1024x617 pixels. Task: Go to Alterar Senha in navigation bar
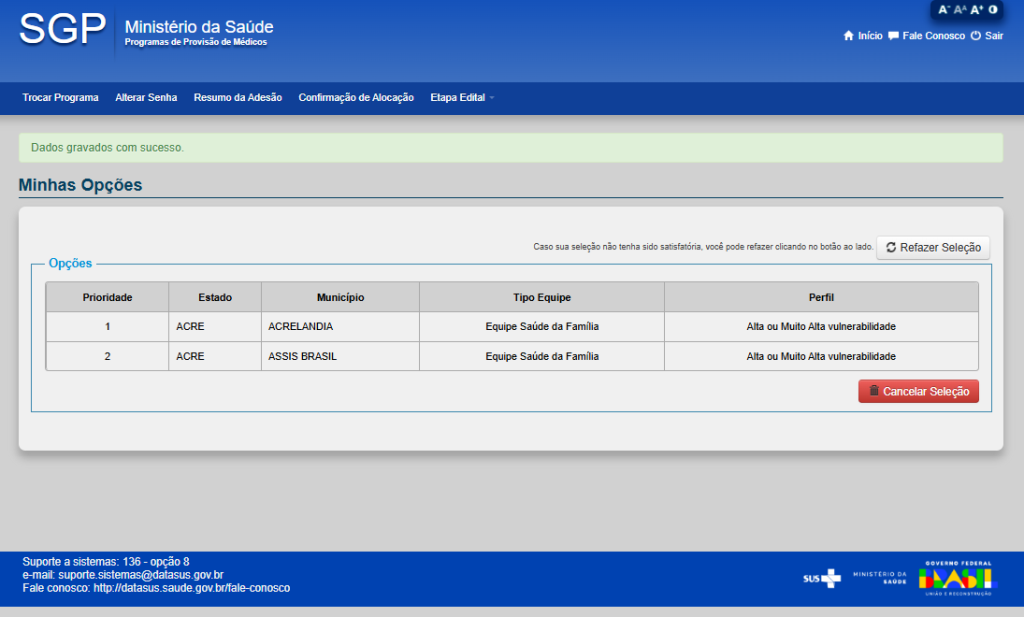pyautogui.click(x=146, y=98)
